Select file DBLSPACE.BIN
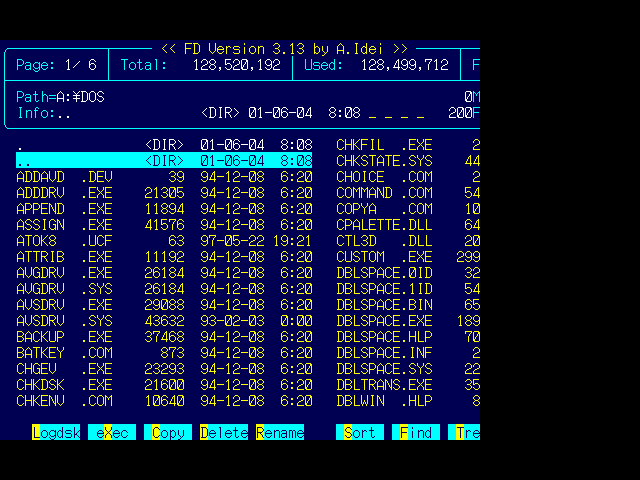 coord(408,304)
